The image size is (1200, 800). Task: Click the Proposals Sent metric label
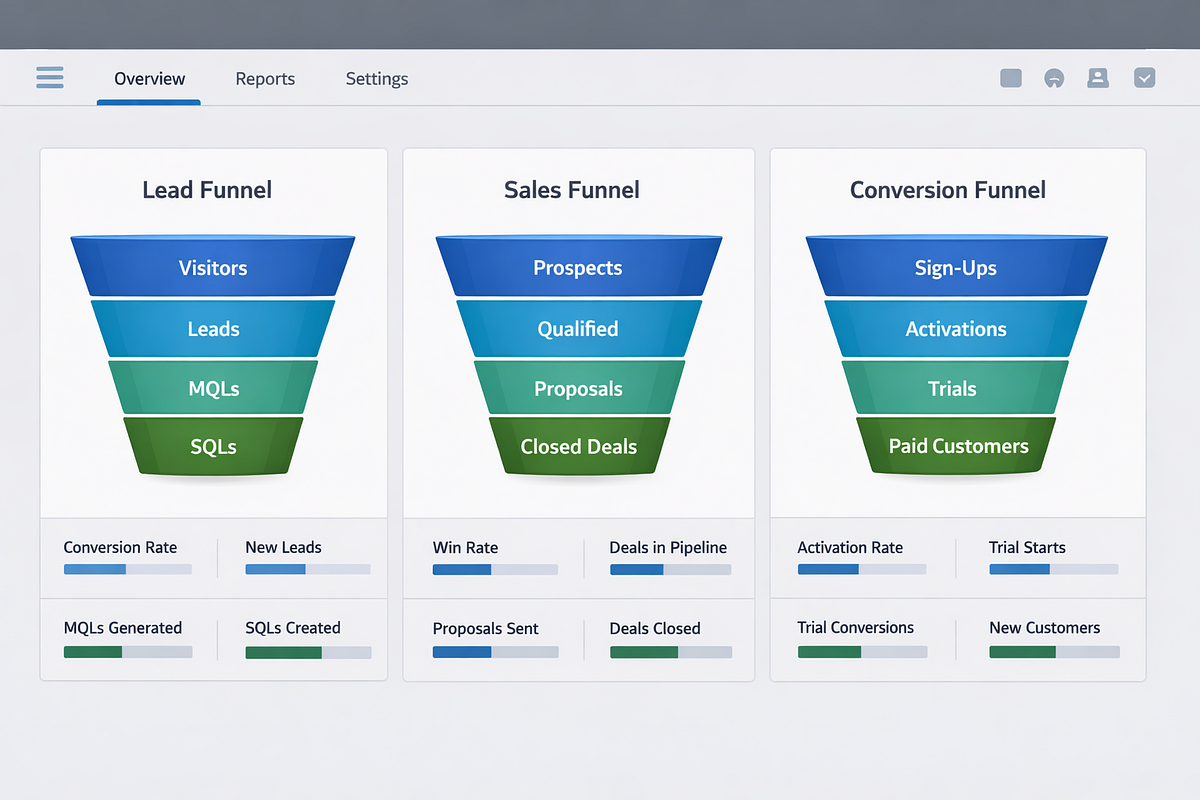coord(485,628)
